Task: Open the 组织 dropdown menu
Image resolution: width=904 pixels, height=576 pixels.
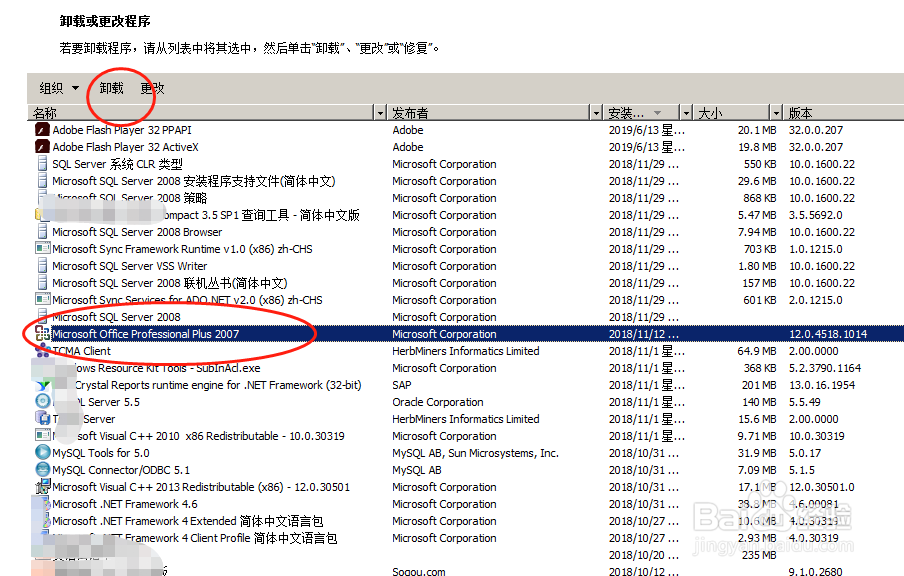Action: coord(59,88)
